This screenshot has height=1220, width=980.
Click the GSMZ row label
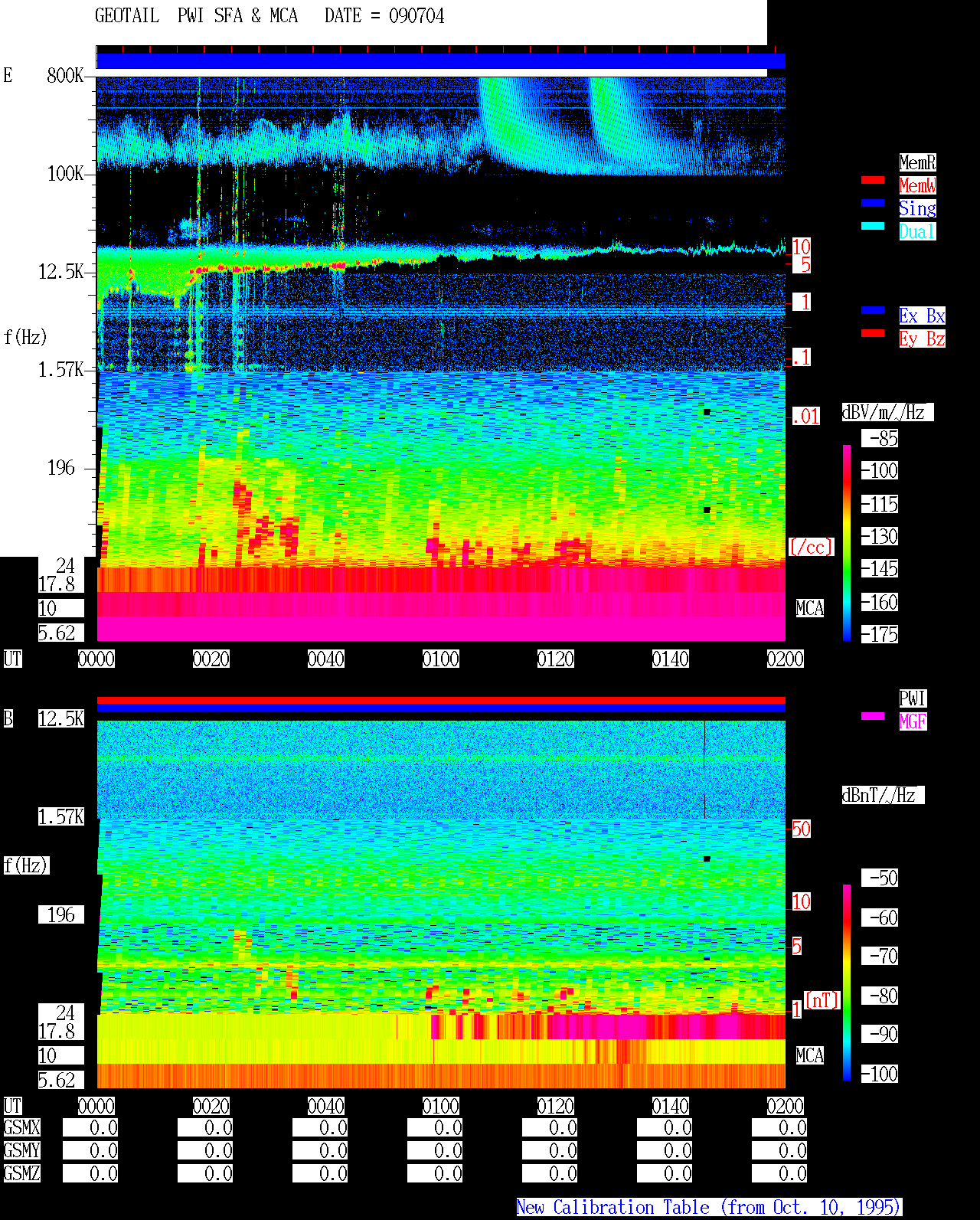click(x=21, y=1173)
